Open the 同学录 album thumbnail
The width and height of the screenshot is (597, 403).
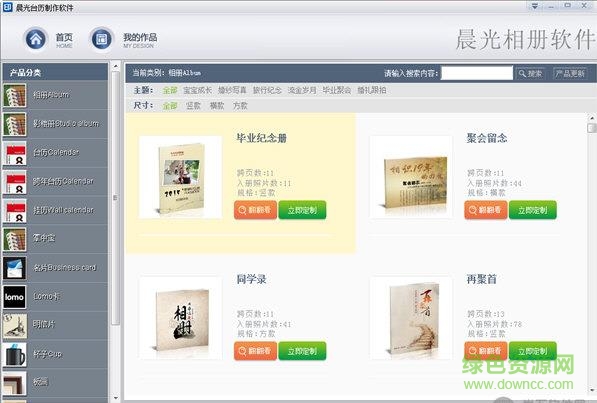pos(180,318)
